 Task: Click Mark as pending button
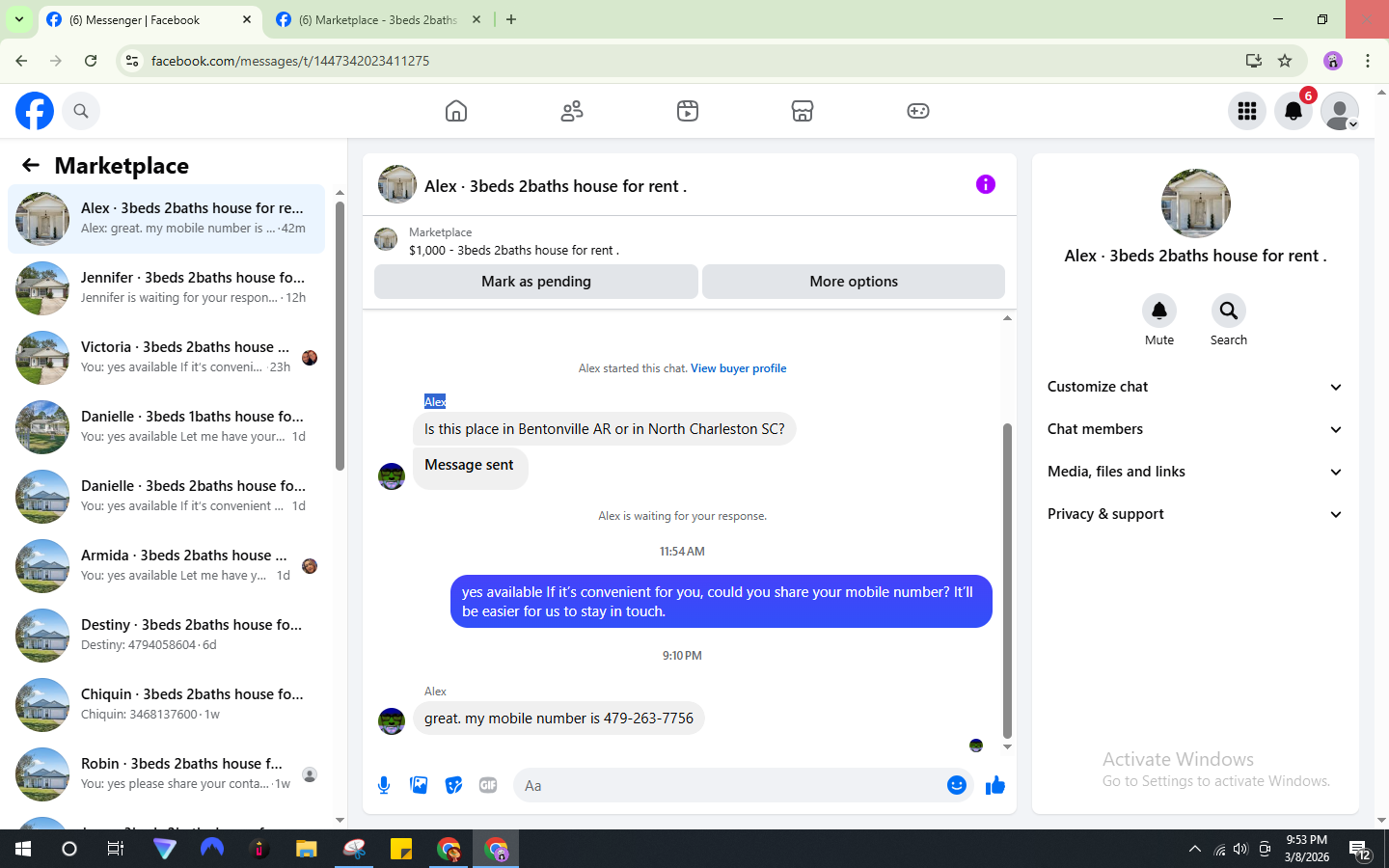(536, 282)
